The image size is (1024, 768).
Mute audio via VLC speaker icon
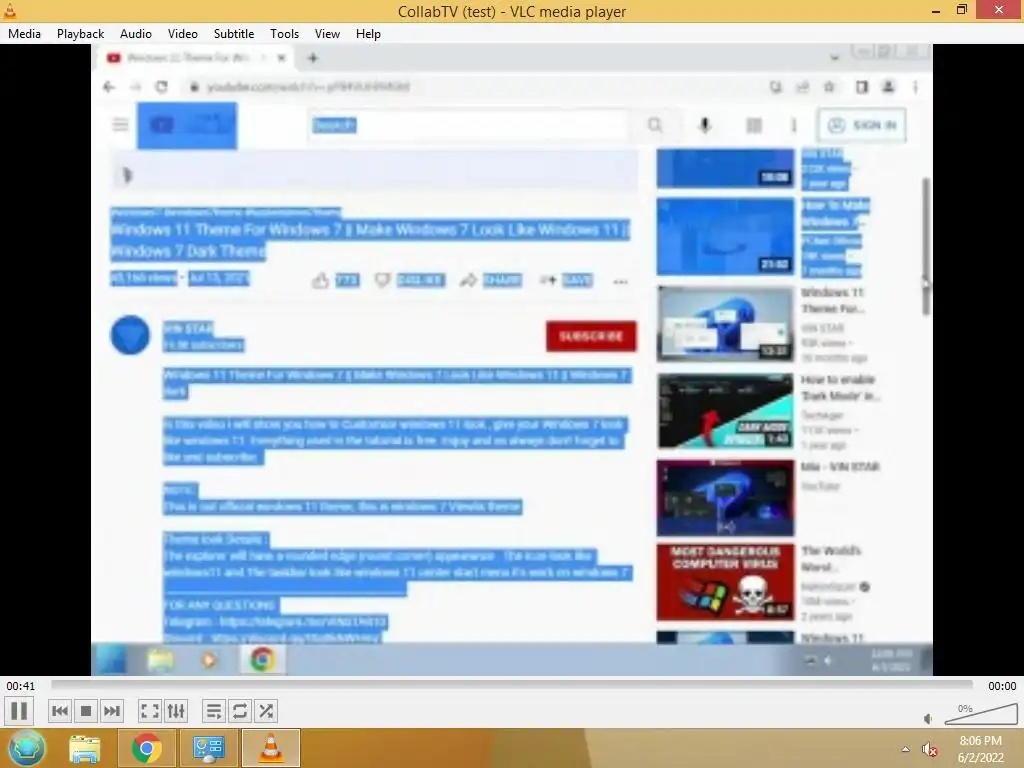(x=929, y=718)
